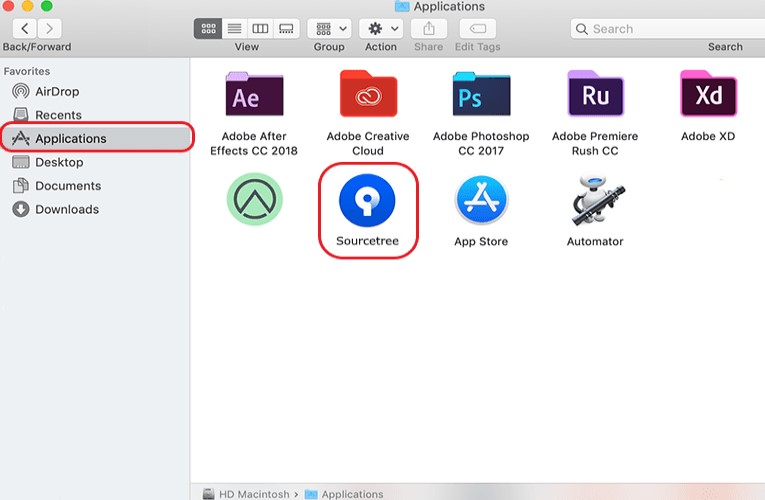The image size is (765, 500).
Task: Click the Favorites sidebar heading
Action: click(x=27, y=71)
